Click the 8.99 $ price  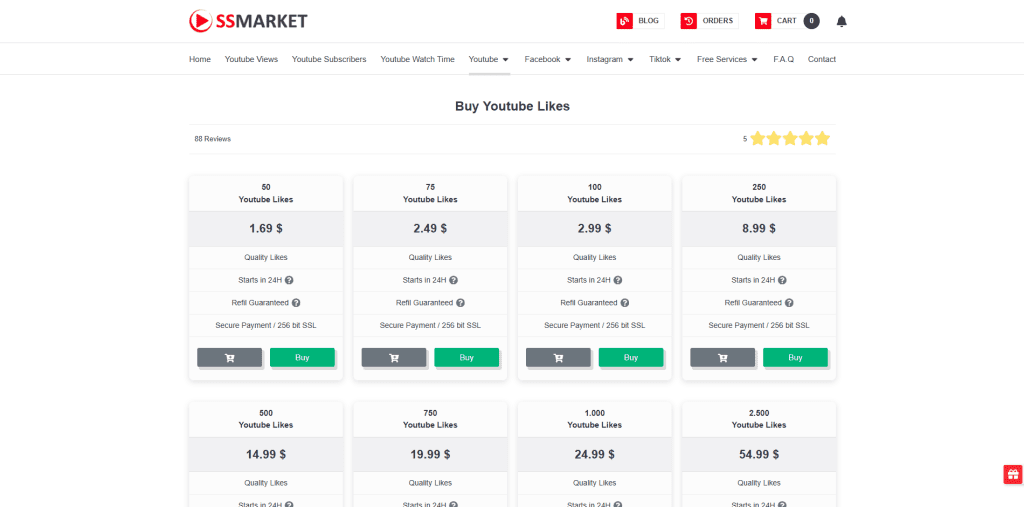pos(759,229)
